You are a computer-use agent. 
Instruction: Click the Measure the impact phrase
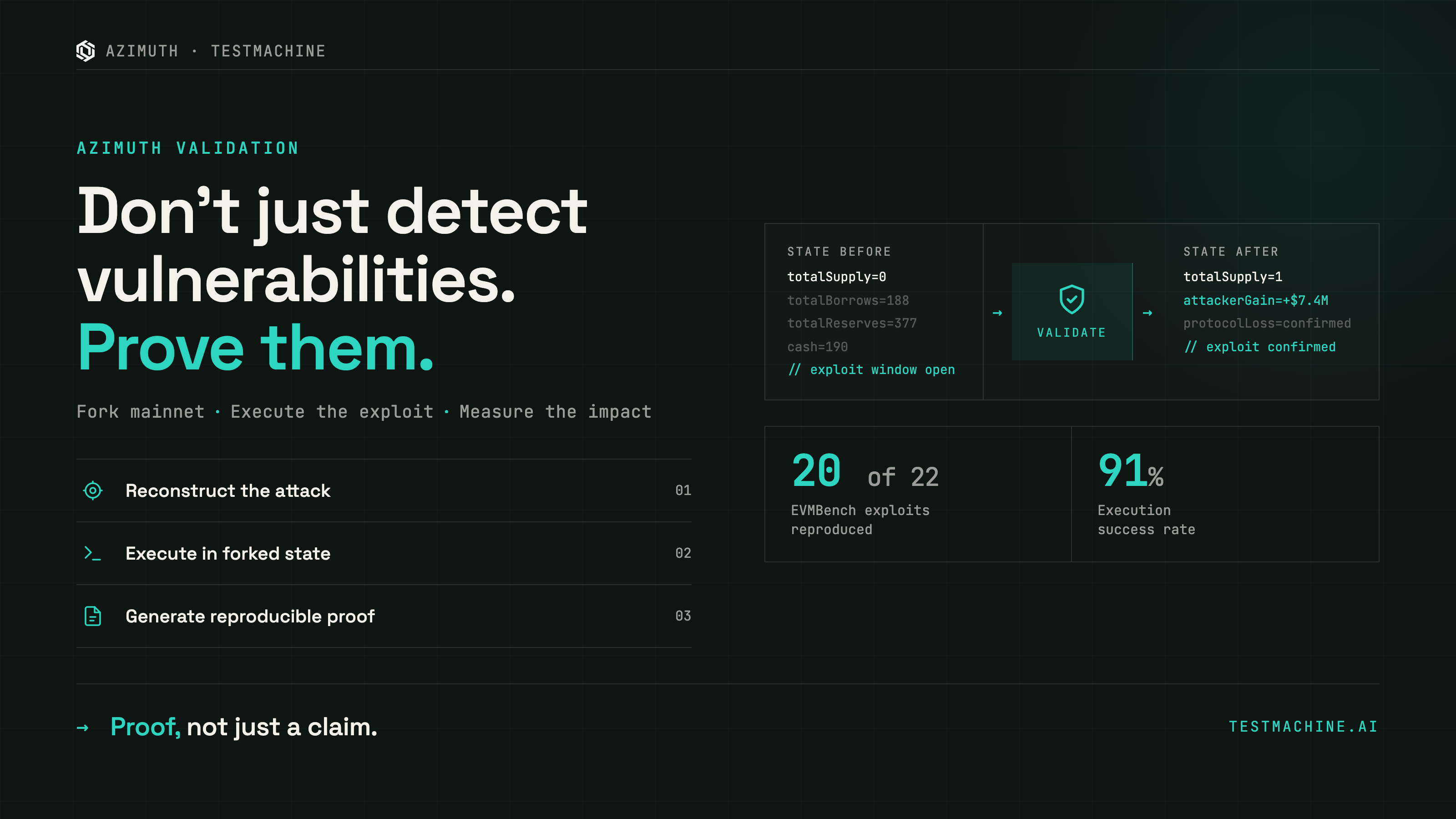(x=556, y=412)
